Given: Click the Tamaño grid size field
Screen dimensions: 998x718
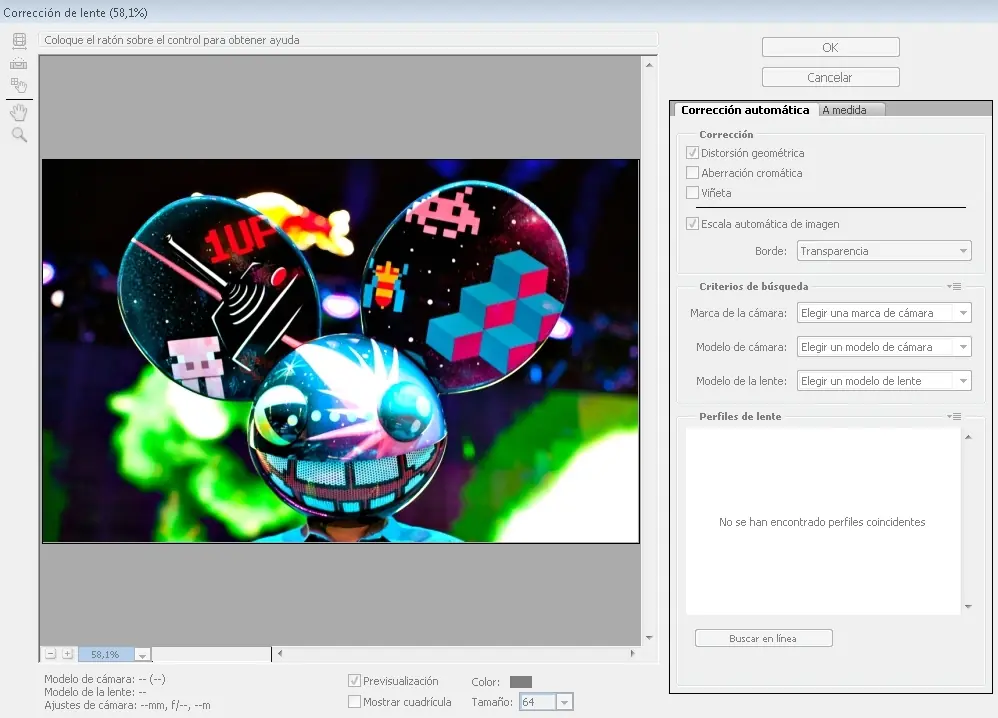Looking at the screenshot, I should (x=535, y=702).
